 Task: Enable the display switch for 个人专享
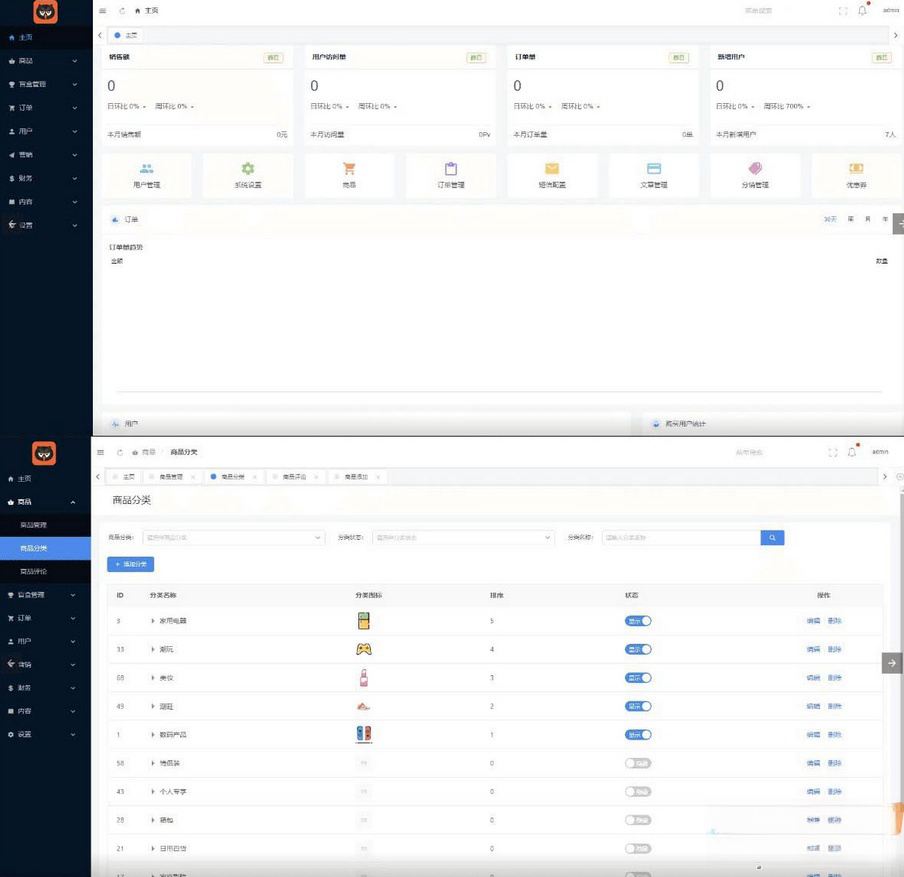pyautogui.click(x=638, y=792)
